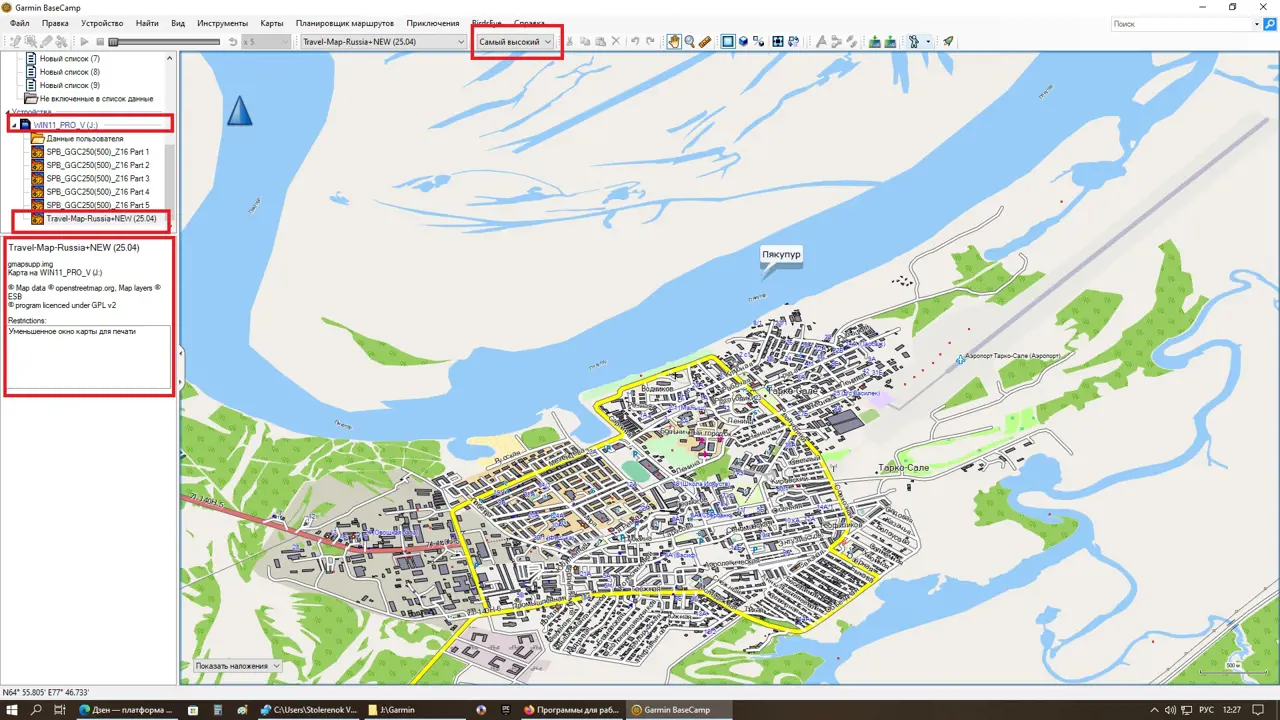Screen dimensions: 1280x720
Task: Open the search field dropdown arrow
Action: [x=1258, y=23]
